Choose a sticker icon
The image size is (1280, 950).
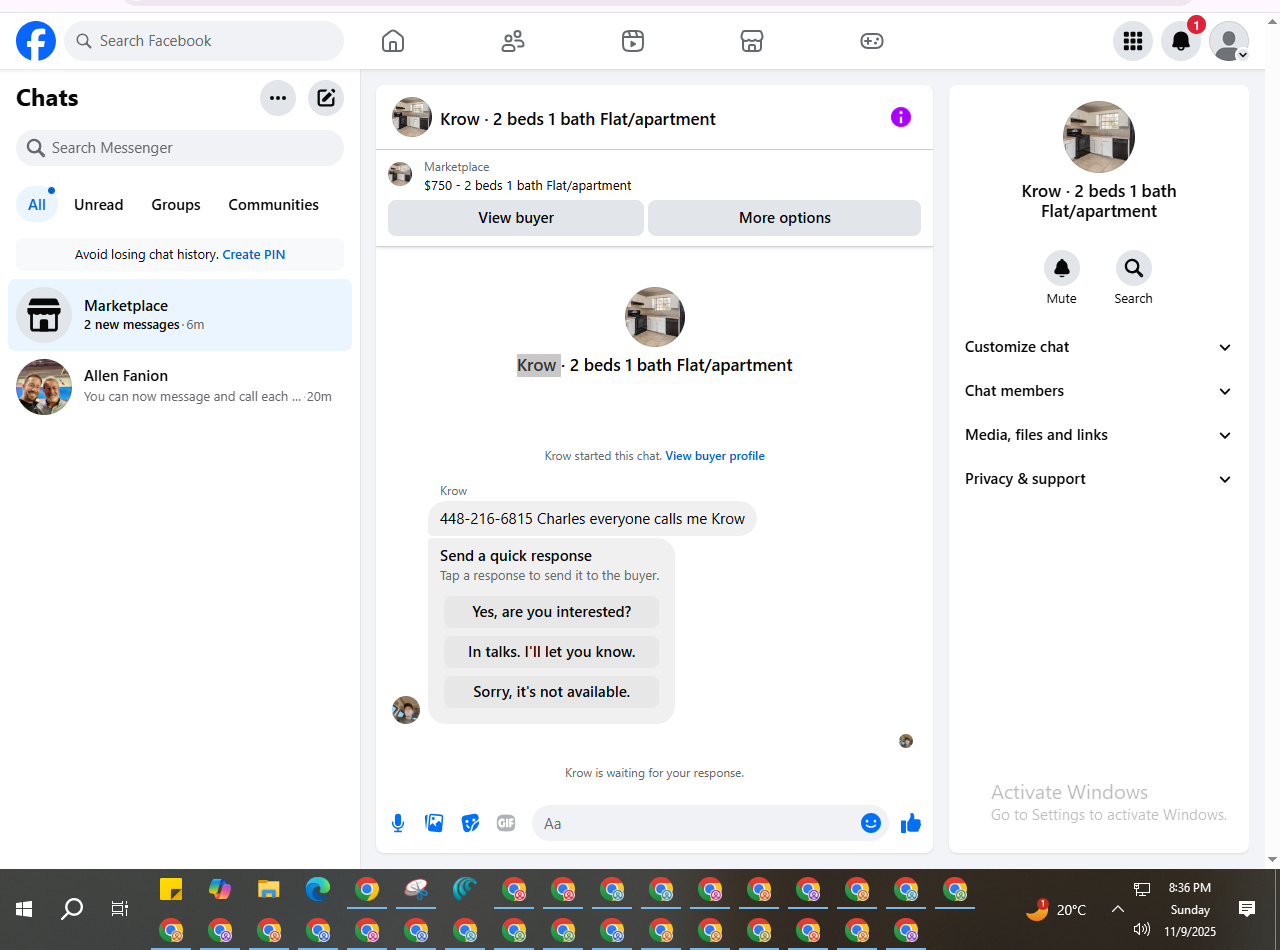[470, 823]
